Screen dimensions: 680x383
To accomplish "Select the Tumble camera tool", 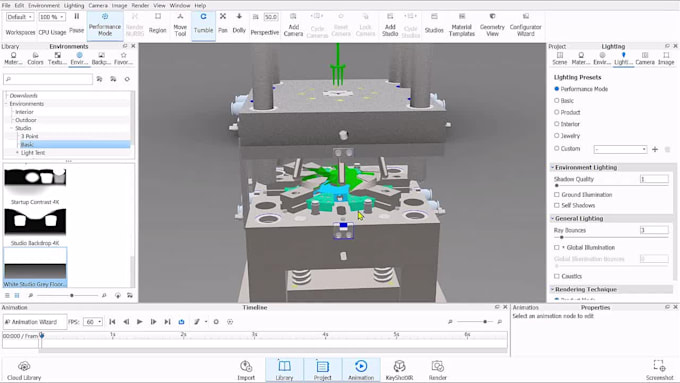I will point(203,24).
